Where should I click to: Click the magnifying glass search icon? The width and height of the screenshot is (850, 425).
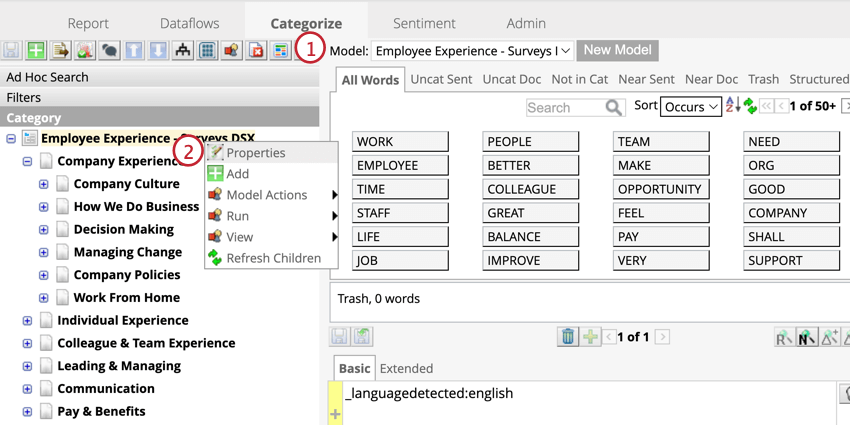tap(613, 107)
